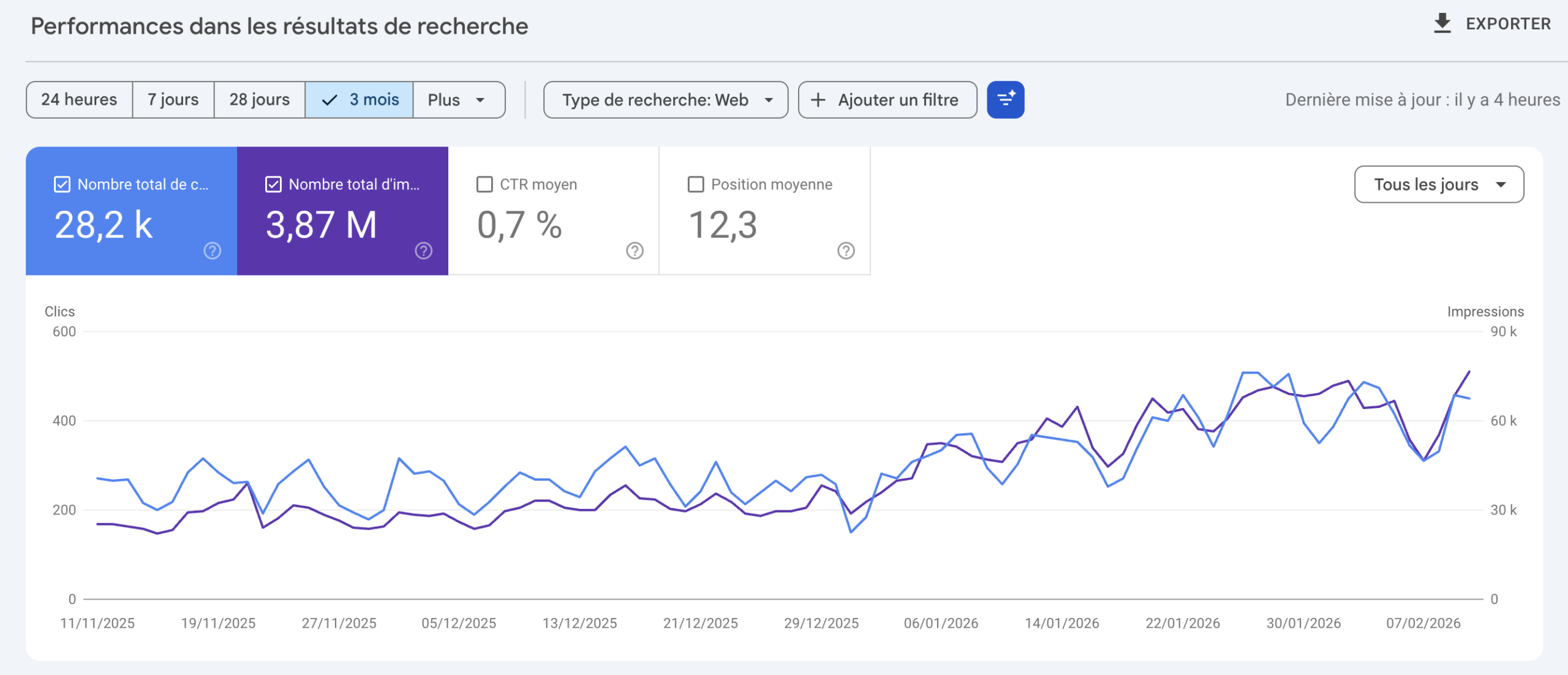
Task: Switch to the 28 jours range
Action: coord(259,100)
